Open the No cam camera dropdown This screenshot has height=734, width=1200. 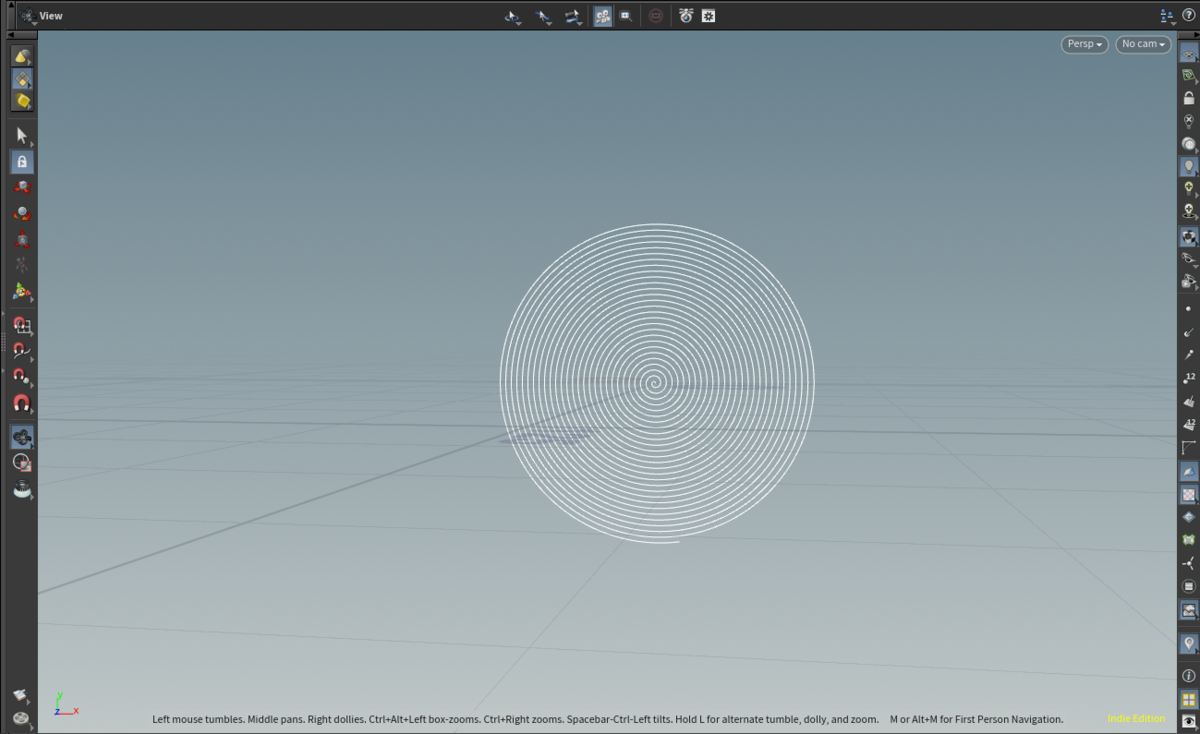click(x=1144, y=44)
